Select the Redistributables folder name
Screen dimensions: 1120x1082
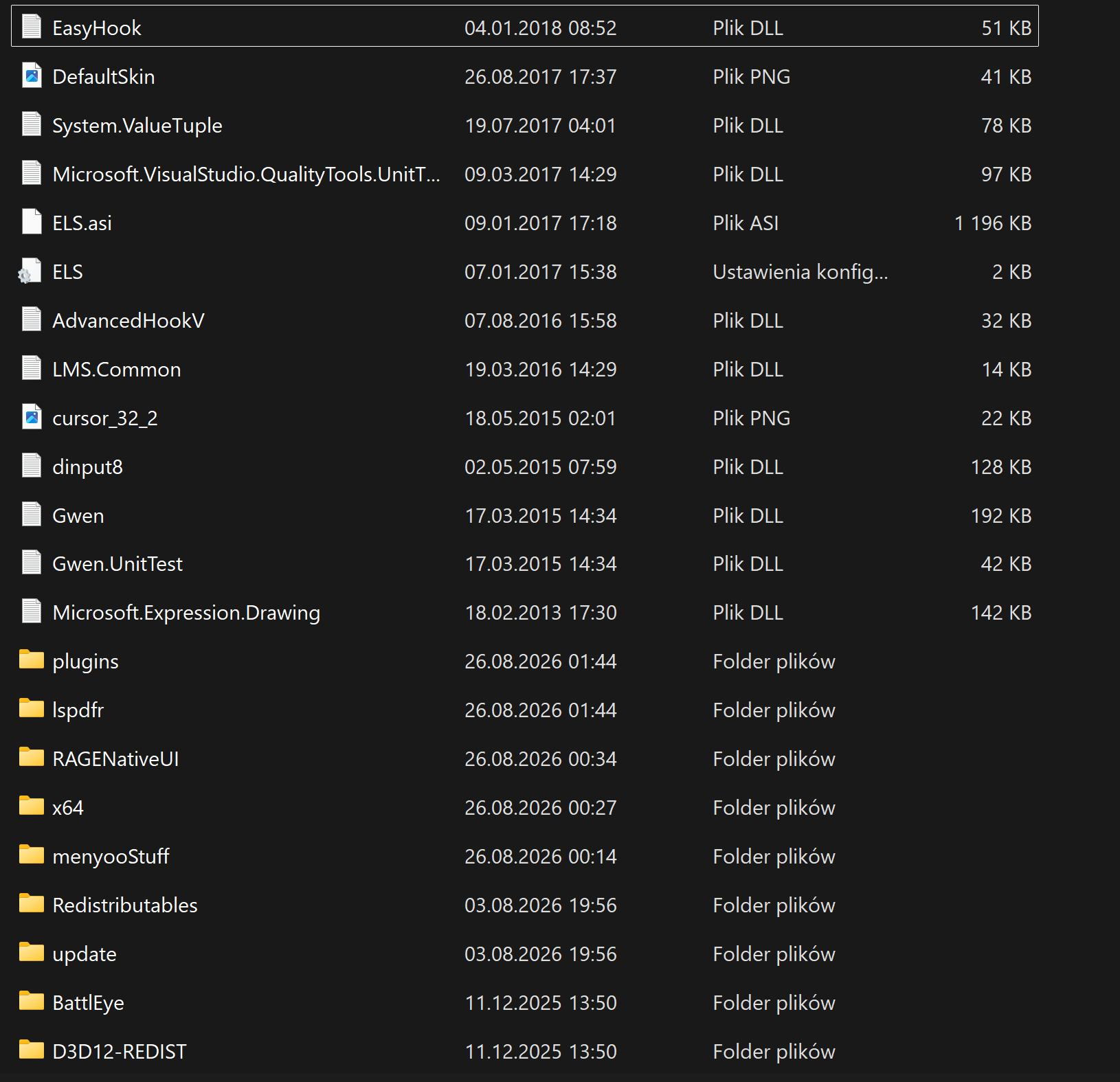tap(125, 905)
